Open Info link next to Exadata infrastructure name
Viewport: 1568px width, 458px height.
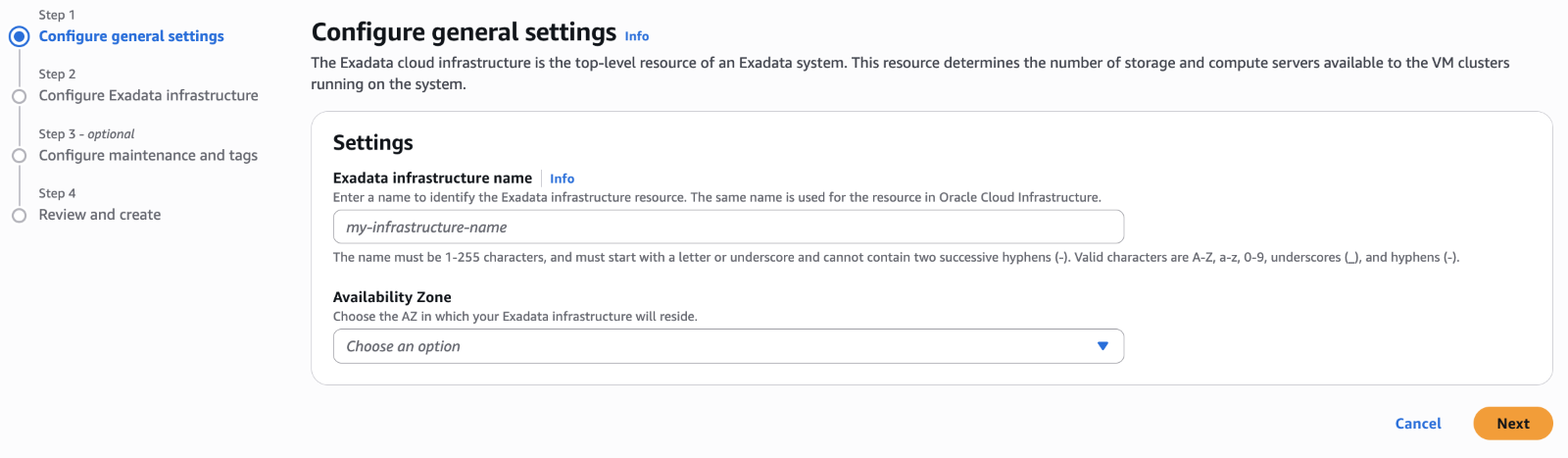coord(562,178)
